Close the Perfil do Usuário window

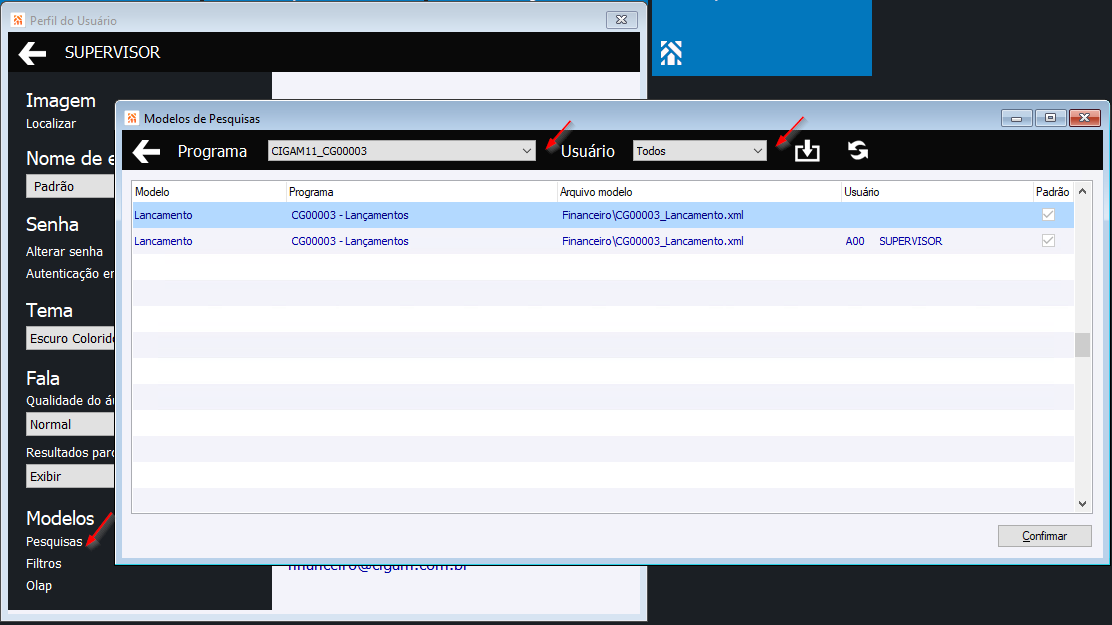click(621, 20)
